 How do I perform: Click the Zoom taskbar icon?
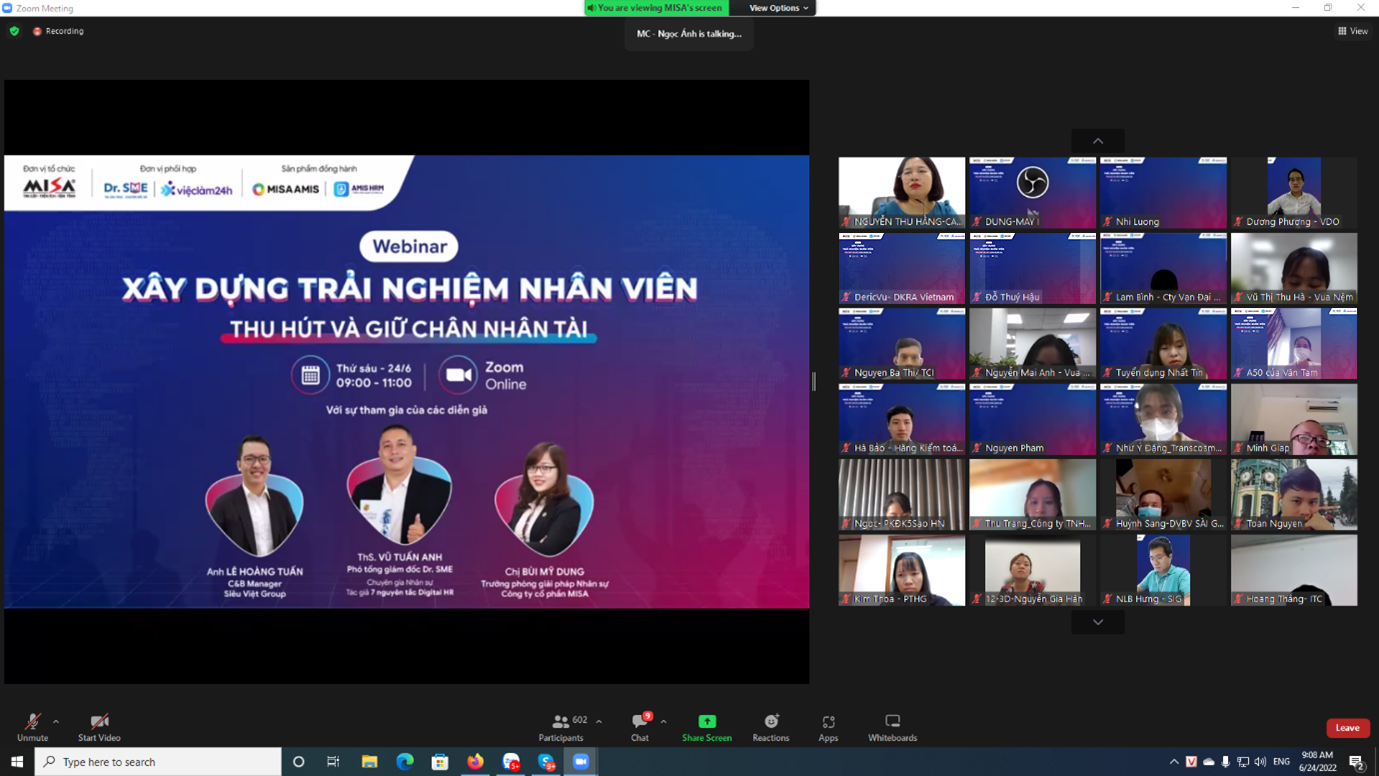tap(580, 762)
